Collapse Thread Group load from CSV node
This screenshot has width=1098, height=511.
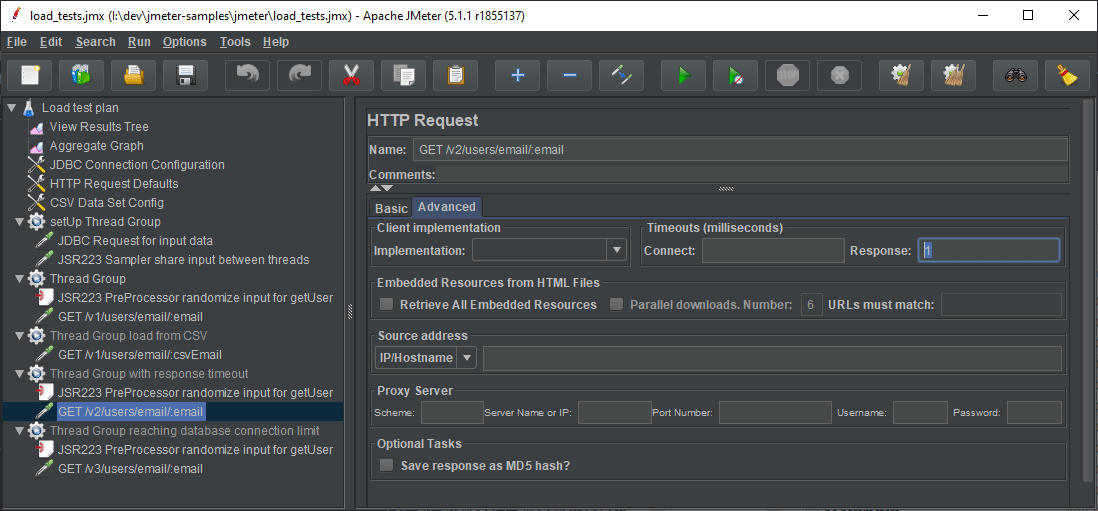click(20, 335)
